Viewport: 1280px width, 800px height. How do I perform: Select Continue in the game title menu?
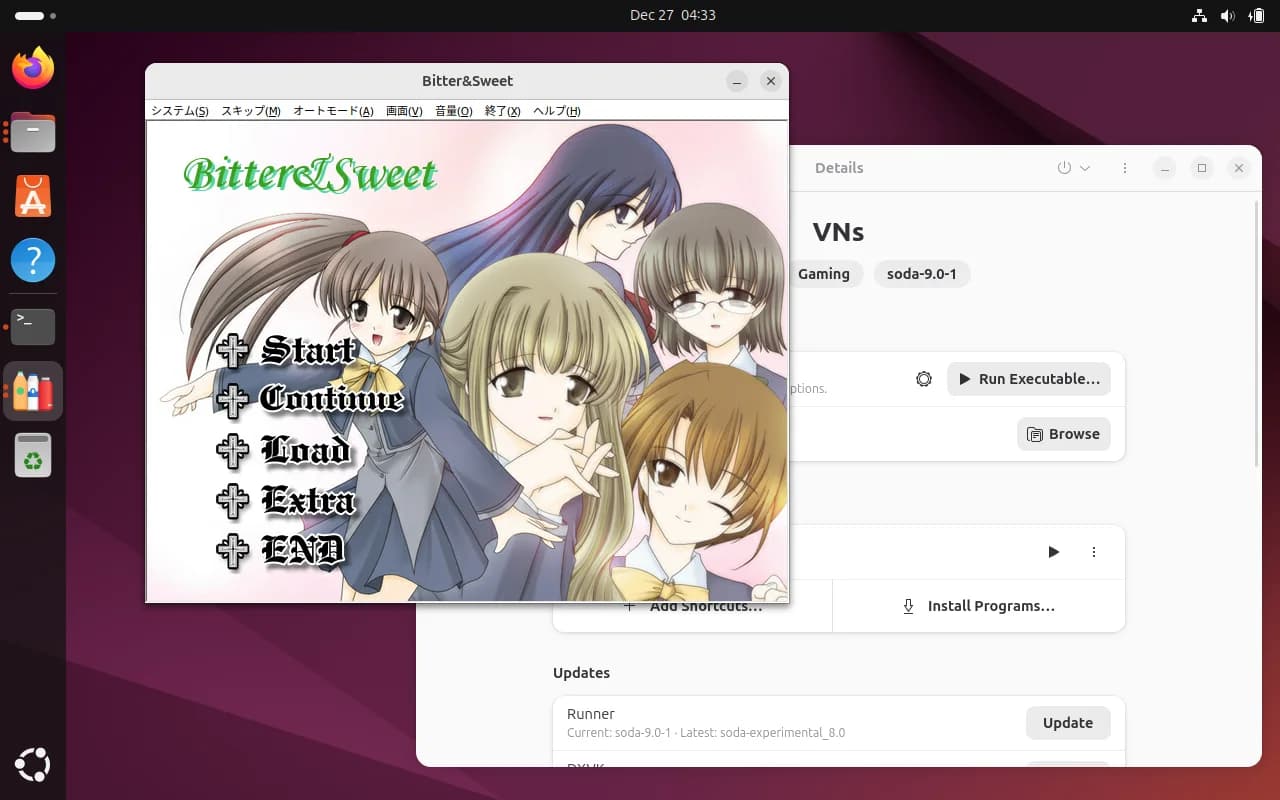tap(310, 400)
